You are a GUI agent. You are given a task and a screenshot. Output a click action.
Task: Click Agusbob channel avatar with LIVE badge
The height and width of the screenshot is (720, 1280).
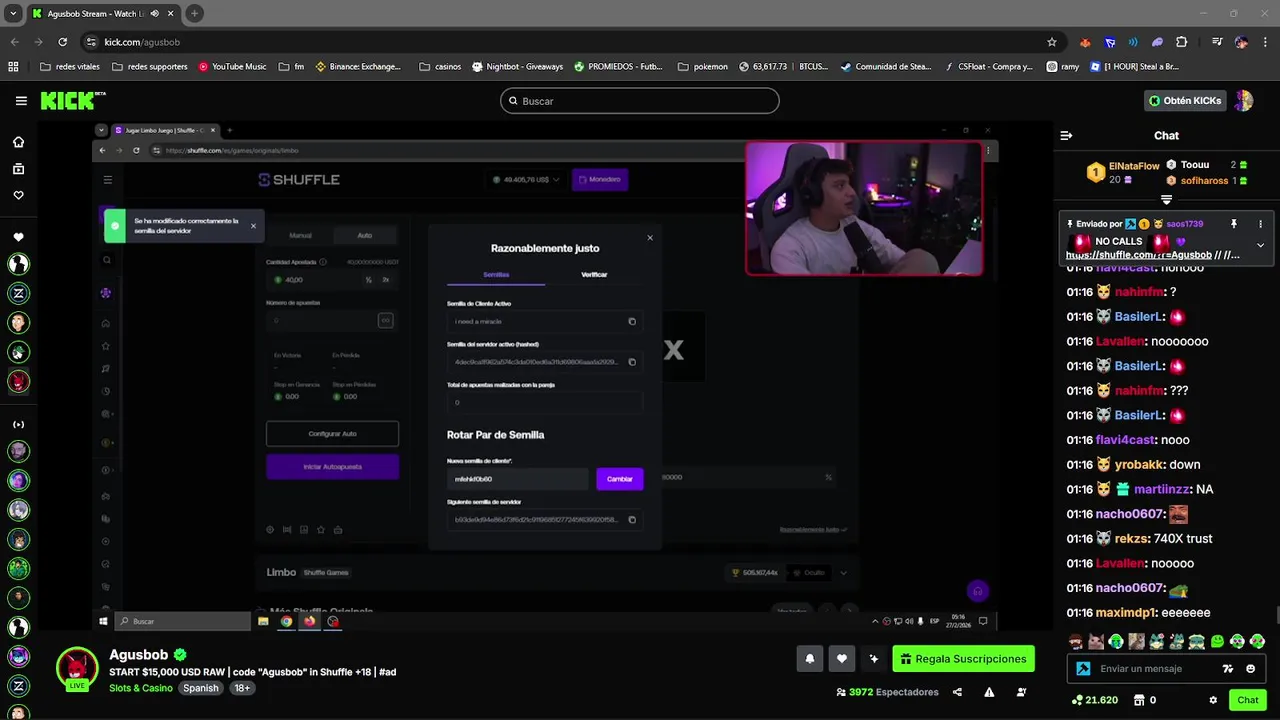click(77, 669)
